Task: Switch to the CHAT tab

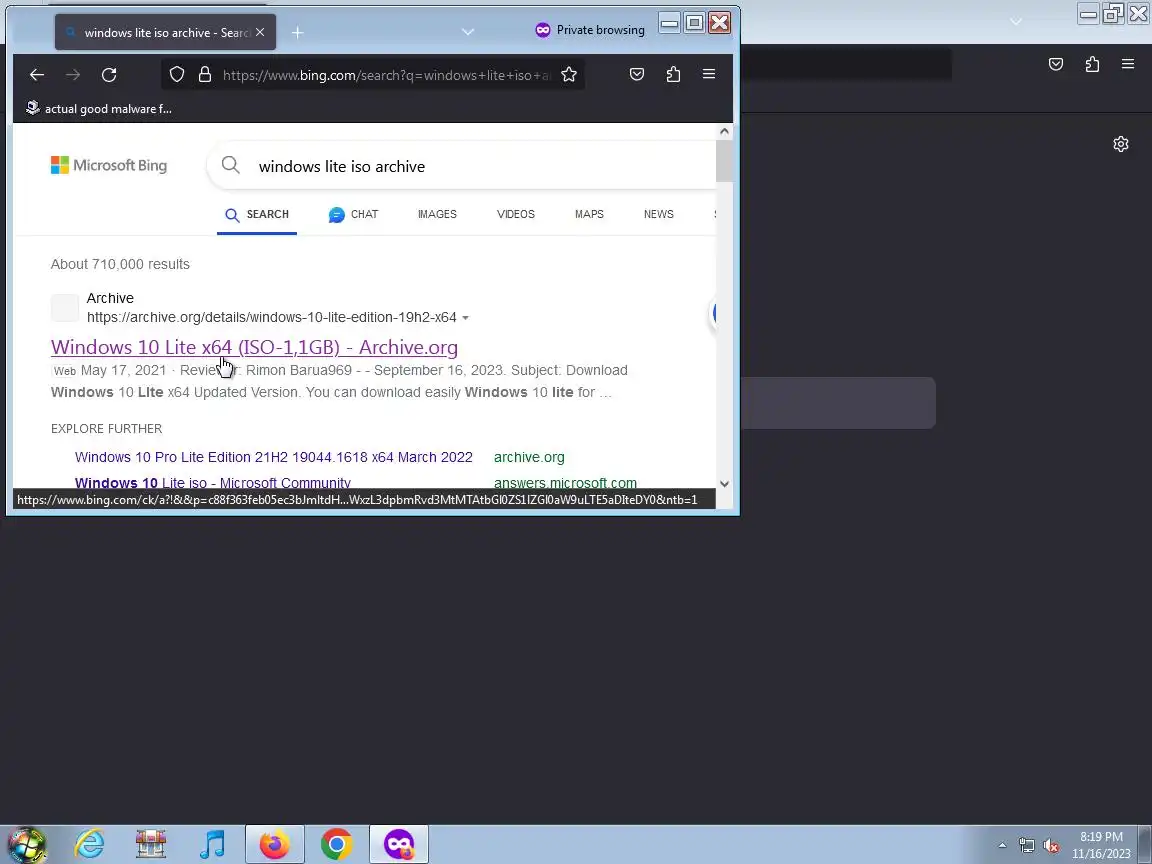Action: point(353,215)
